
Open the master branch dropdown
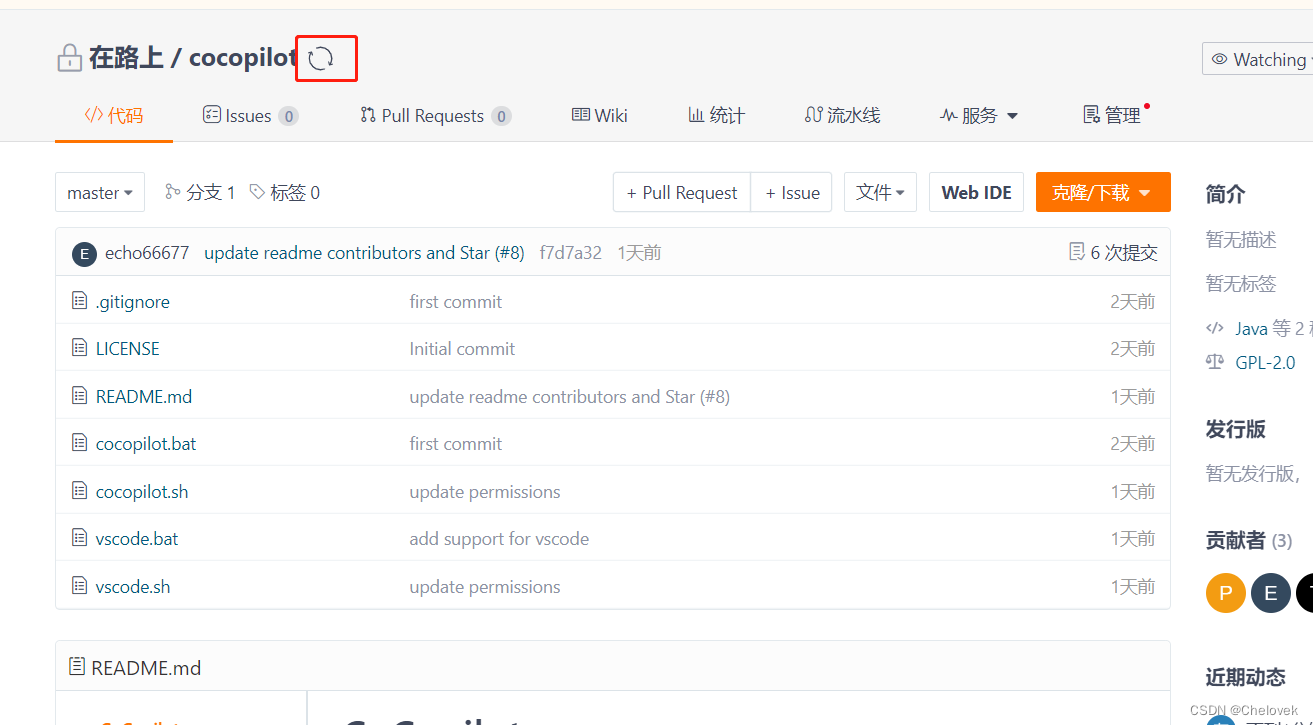click(100, 192)
